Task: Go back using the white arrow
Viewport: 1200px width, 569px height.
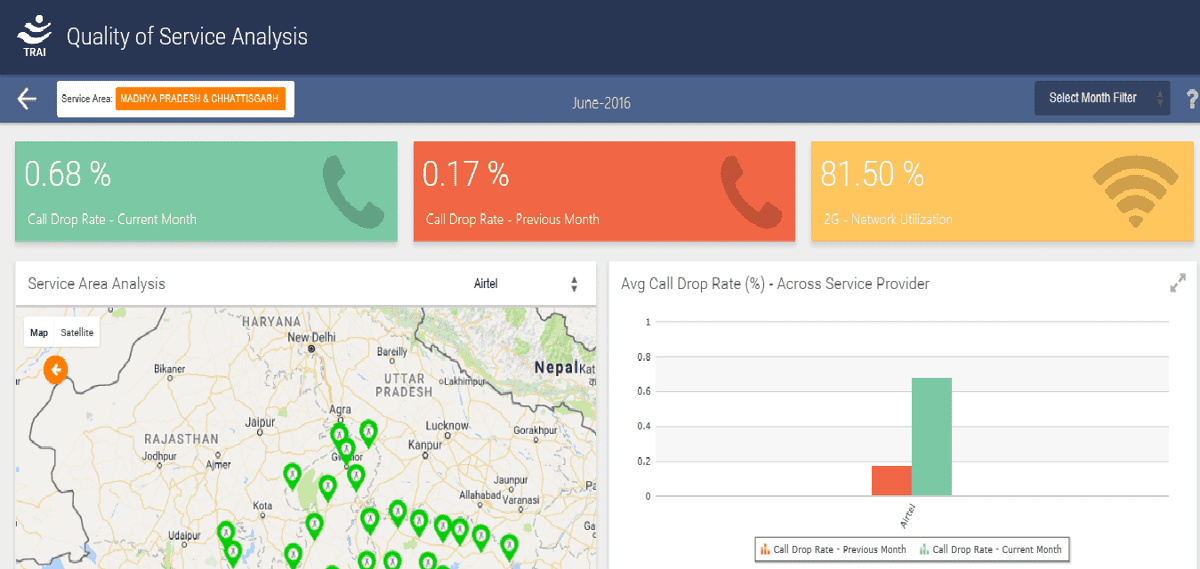Action: click(x=27, y=98)
